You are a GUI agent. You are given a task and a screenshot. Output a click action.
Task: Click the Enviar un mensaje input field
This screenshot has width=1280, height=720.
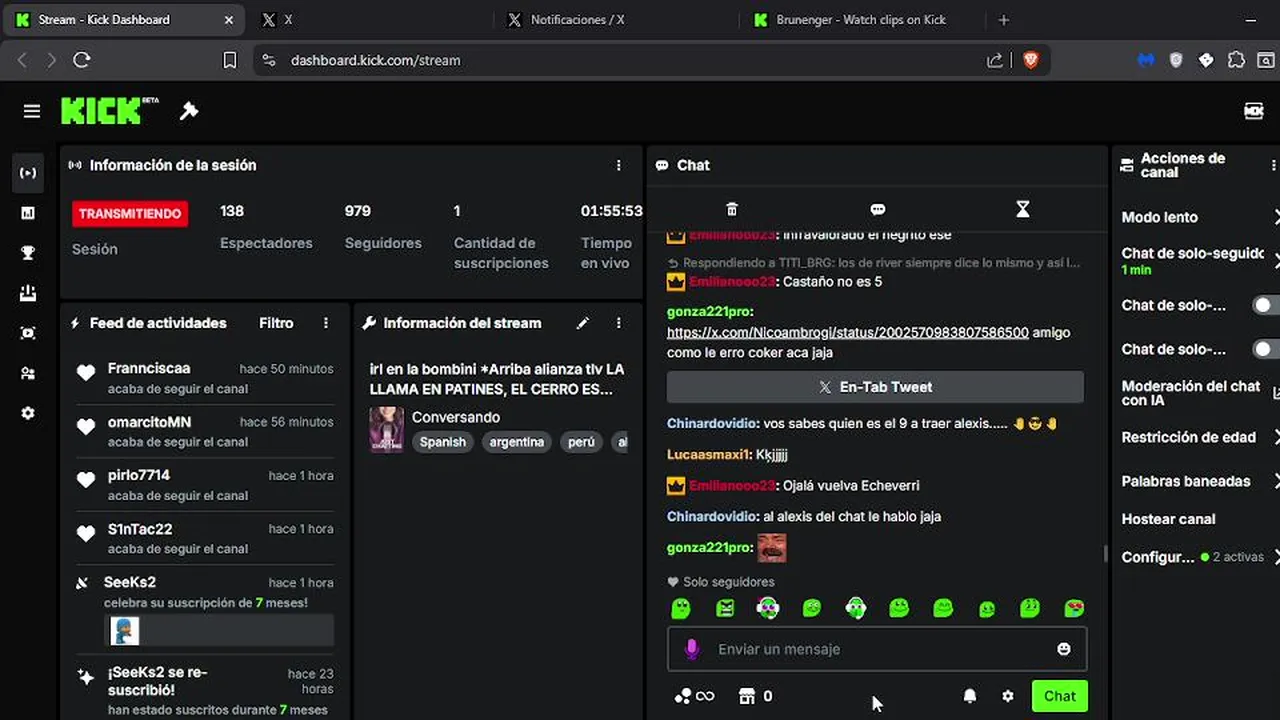coord(877,649)
